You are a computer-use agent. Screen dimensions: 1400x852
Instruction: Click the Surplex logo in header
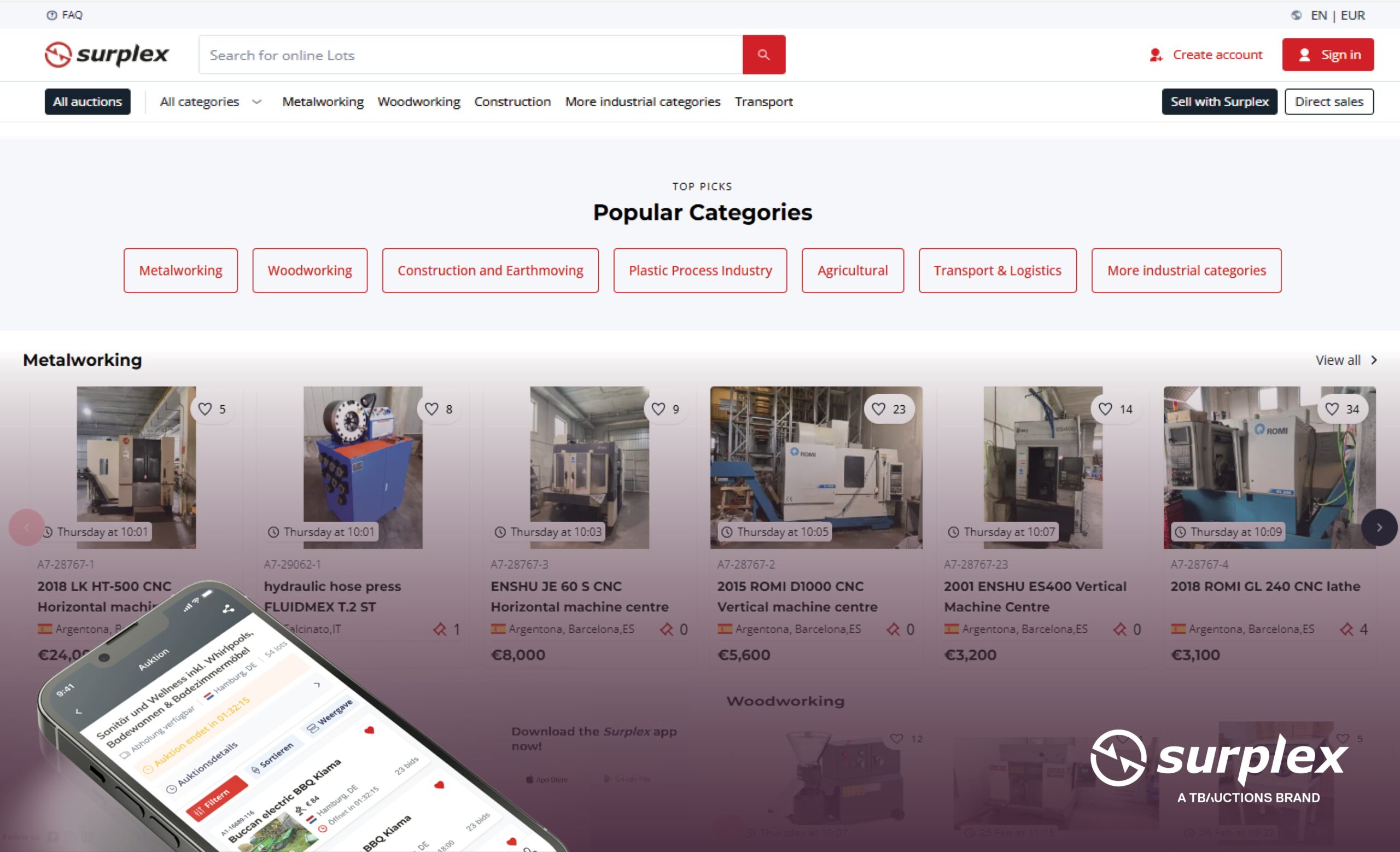click(107, 55)
